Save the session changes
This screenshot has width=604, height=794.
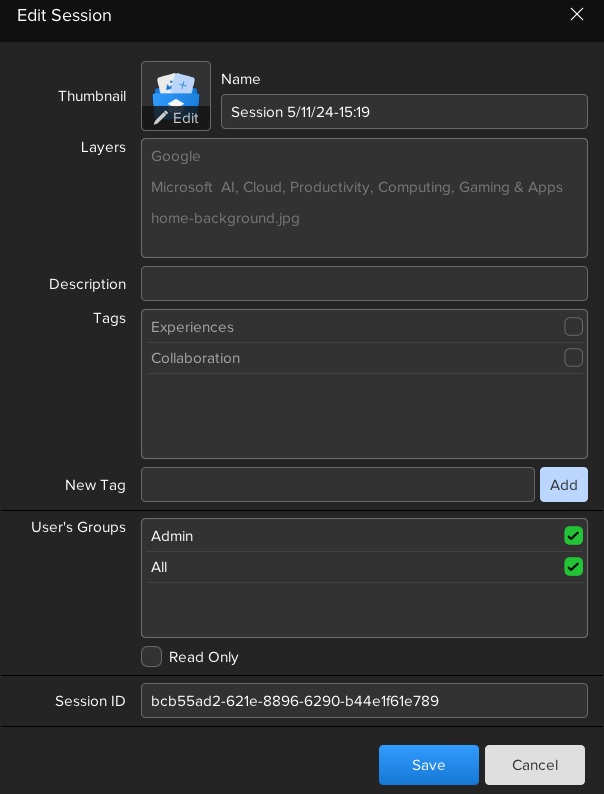tap(428, 765)
